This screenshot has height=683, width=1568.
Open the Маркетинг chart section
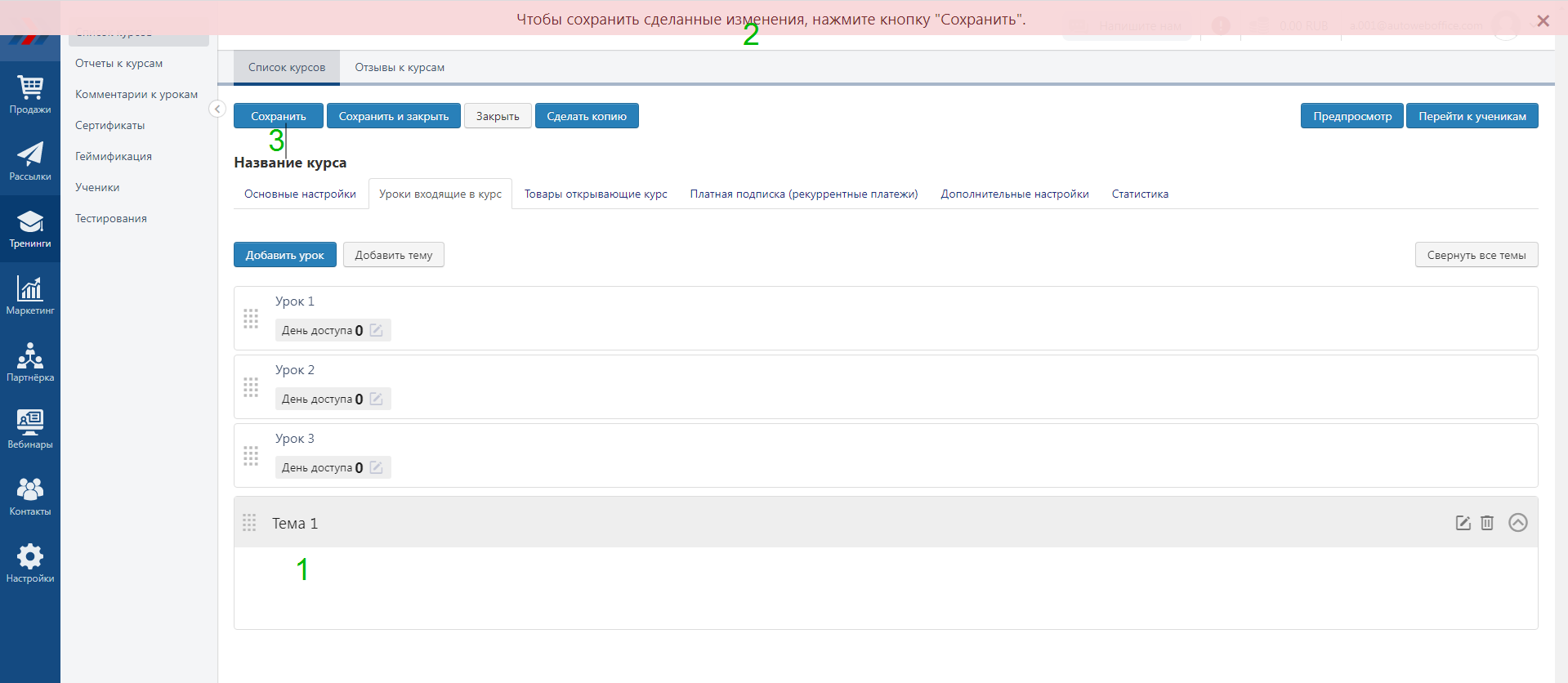(x=30, y=296)
